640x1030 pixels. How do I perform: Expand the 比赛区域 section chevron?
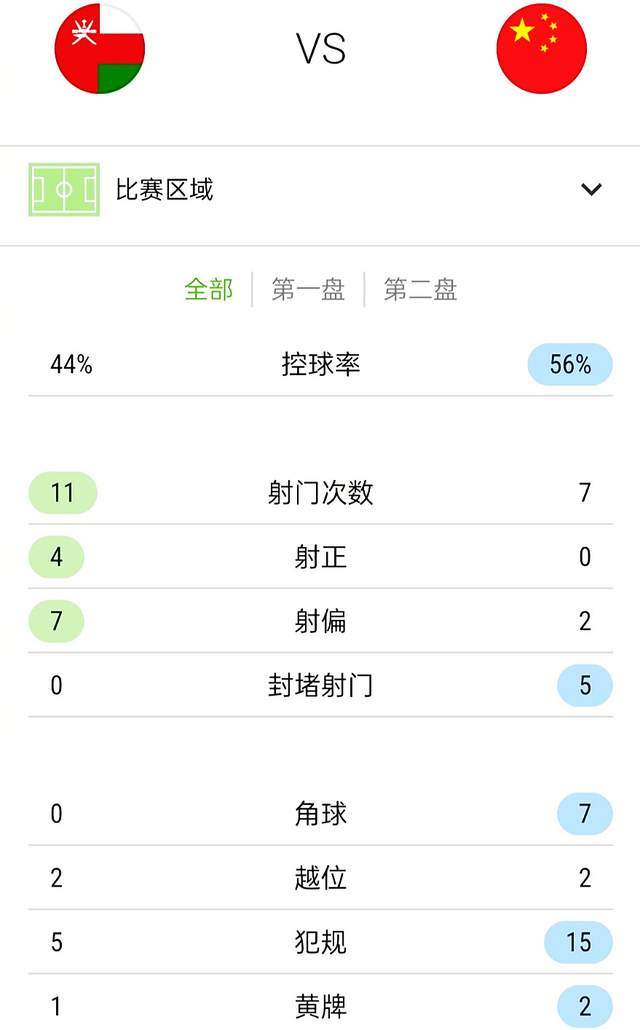pos(591,187)
